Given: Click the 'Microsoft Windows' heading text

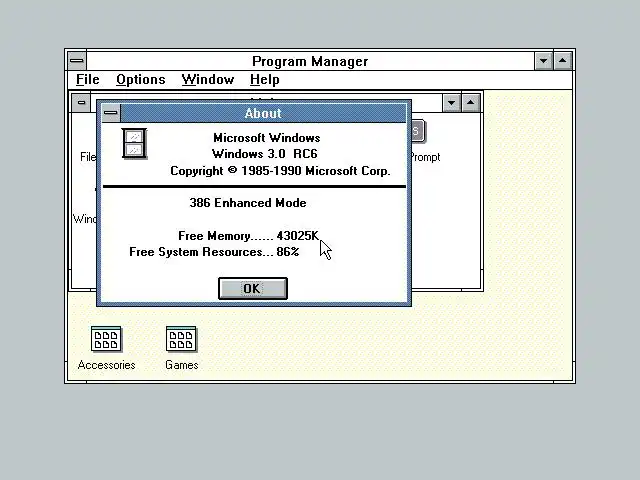Looking at the screenshot, I should (267, 138).
